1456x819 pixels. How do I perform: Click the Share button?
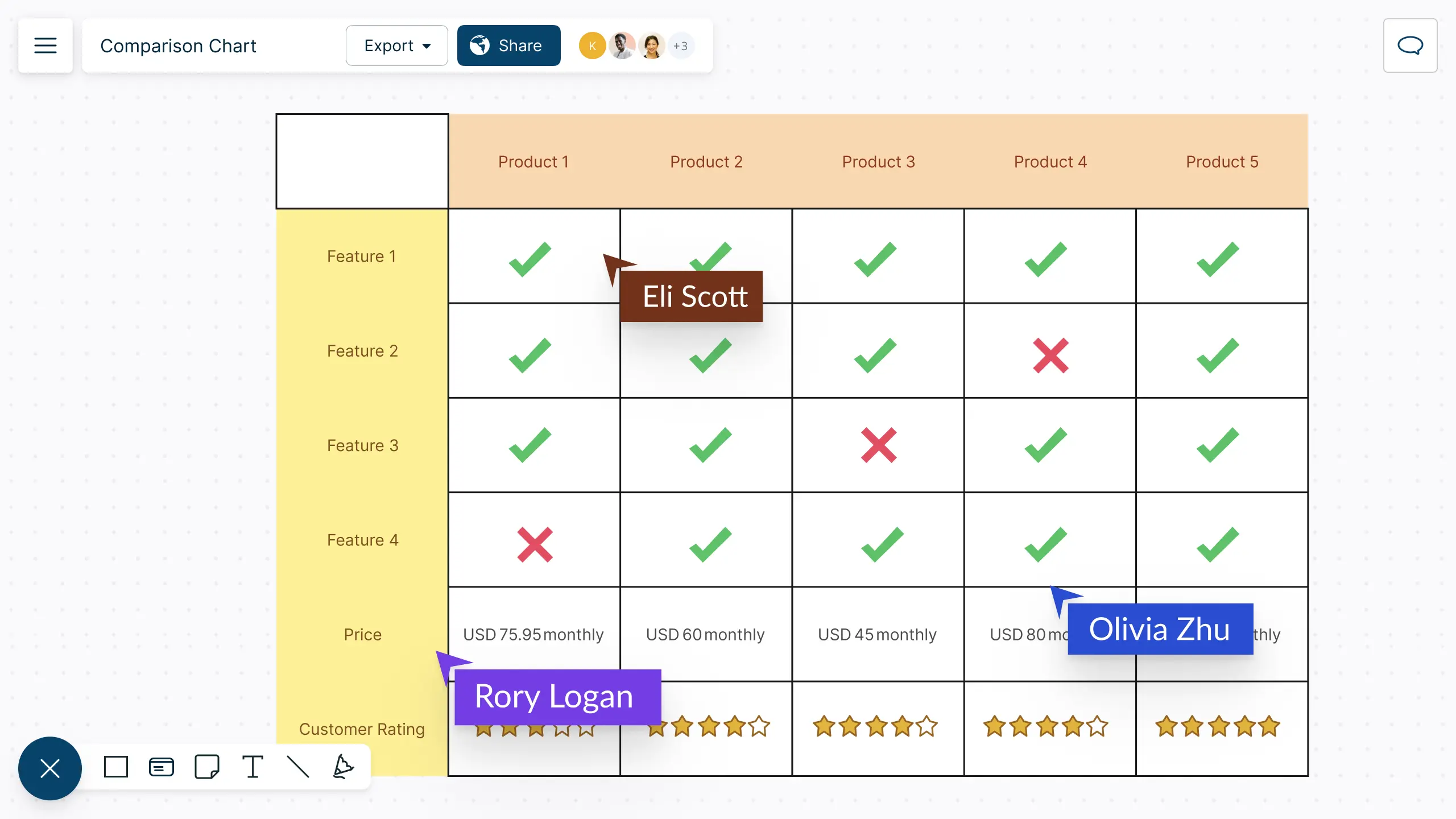509,45
